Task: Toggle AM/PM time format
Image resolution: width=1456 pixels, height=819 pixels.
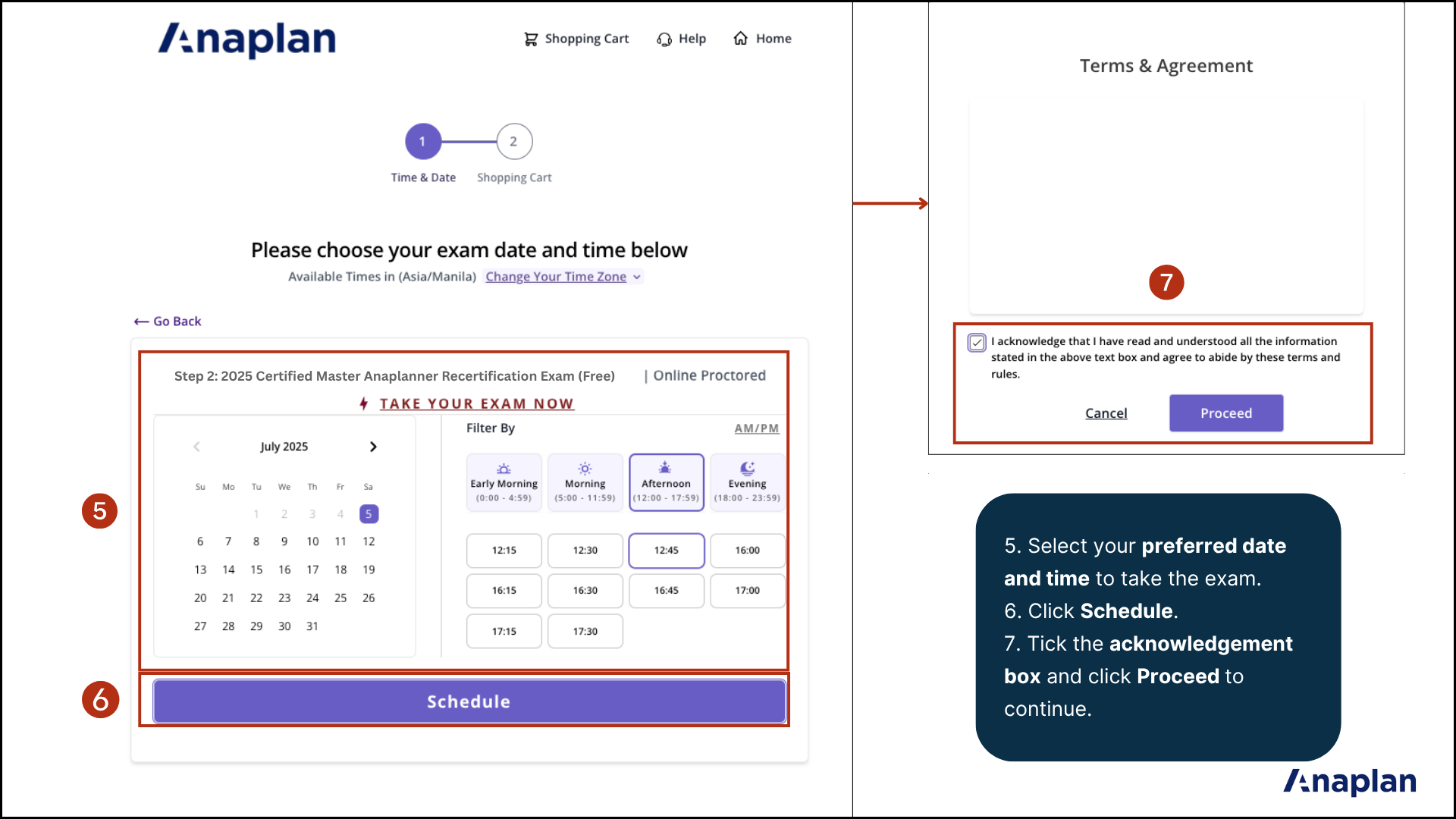Action: pyautogui.click(x=756, y=428)
